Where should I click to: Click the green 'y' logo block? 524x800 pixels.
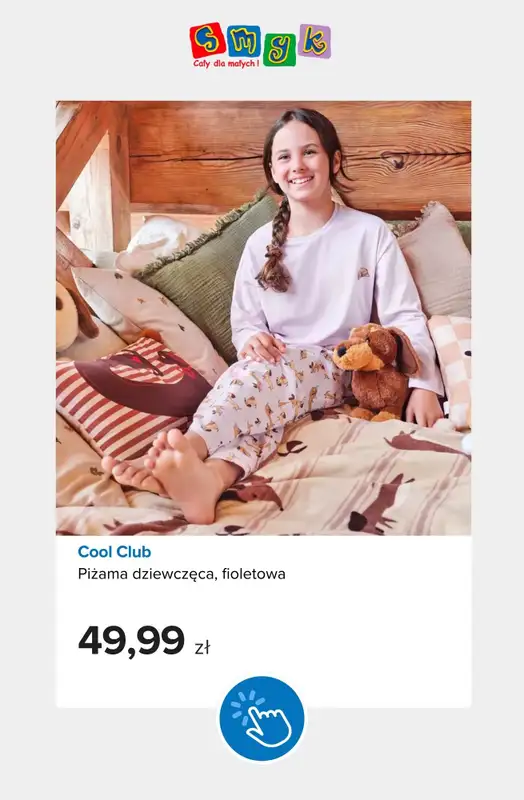280,49
